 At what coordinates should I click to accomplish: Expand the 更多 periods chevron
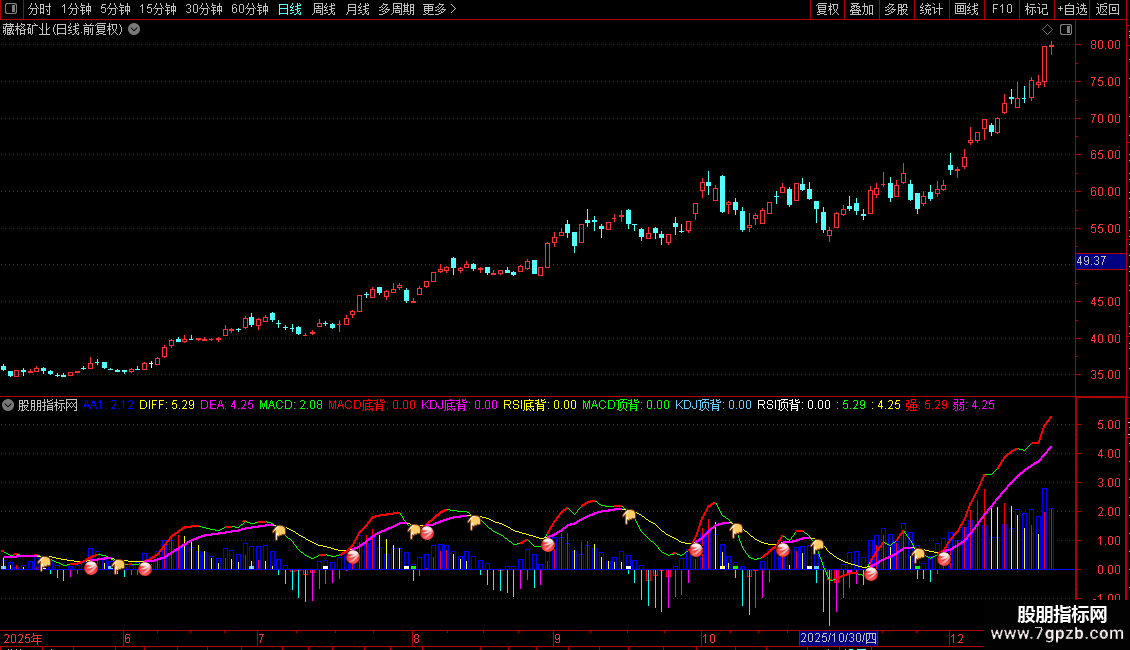pyautogui.click(x=453, y=9)
